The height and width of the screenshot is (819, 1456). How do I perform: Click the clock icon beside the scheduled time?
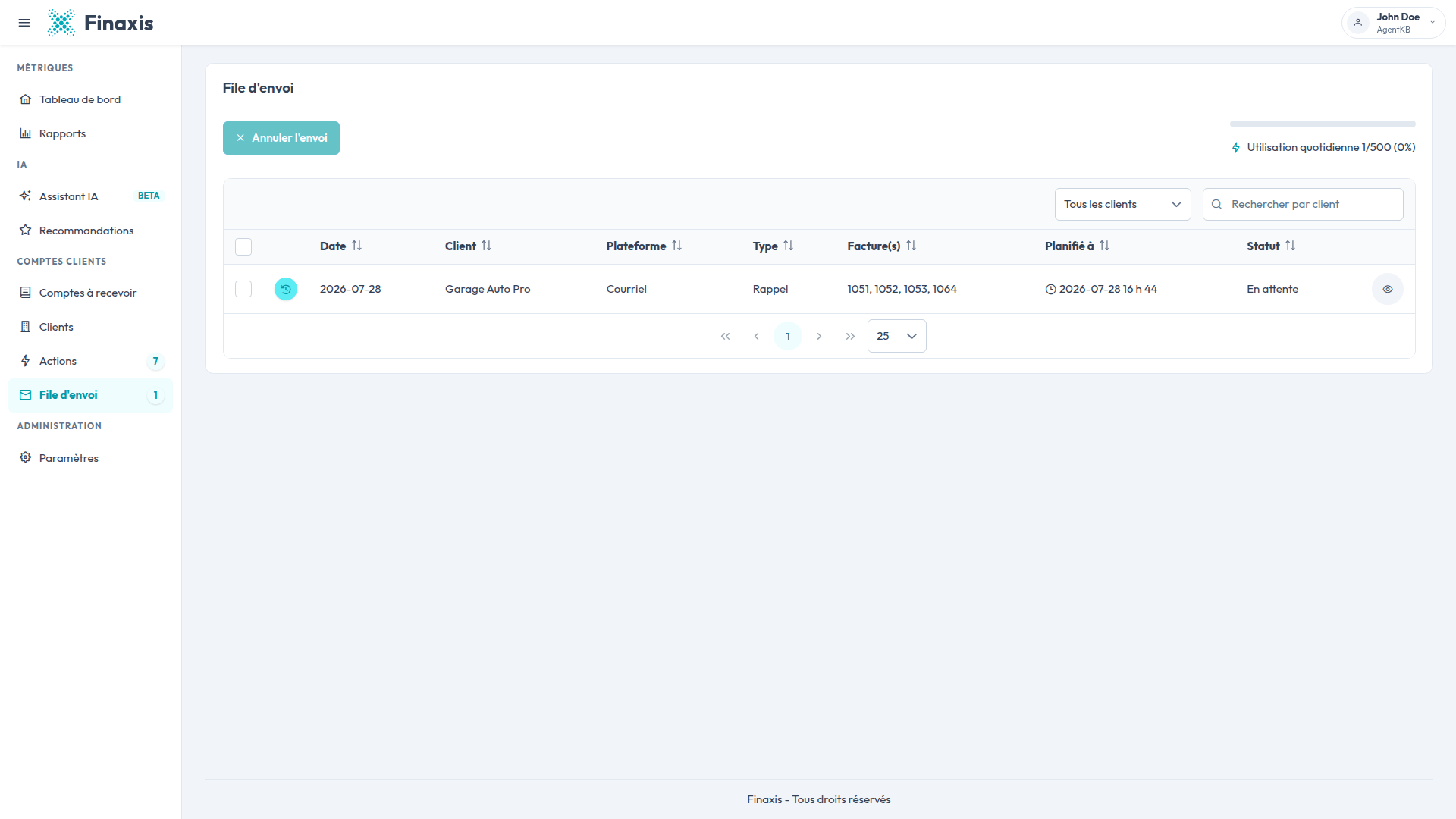pyautogui.click(x=1051, y=289)
